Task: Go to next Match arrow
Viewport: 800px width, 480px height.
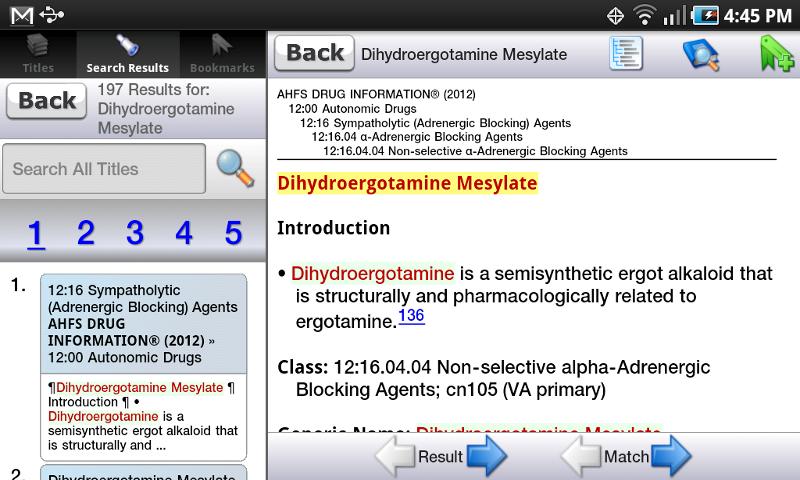Action: click(x=671, y=456)
